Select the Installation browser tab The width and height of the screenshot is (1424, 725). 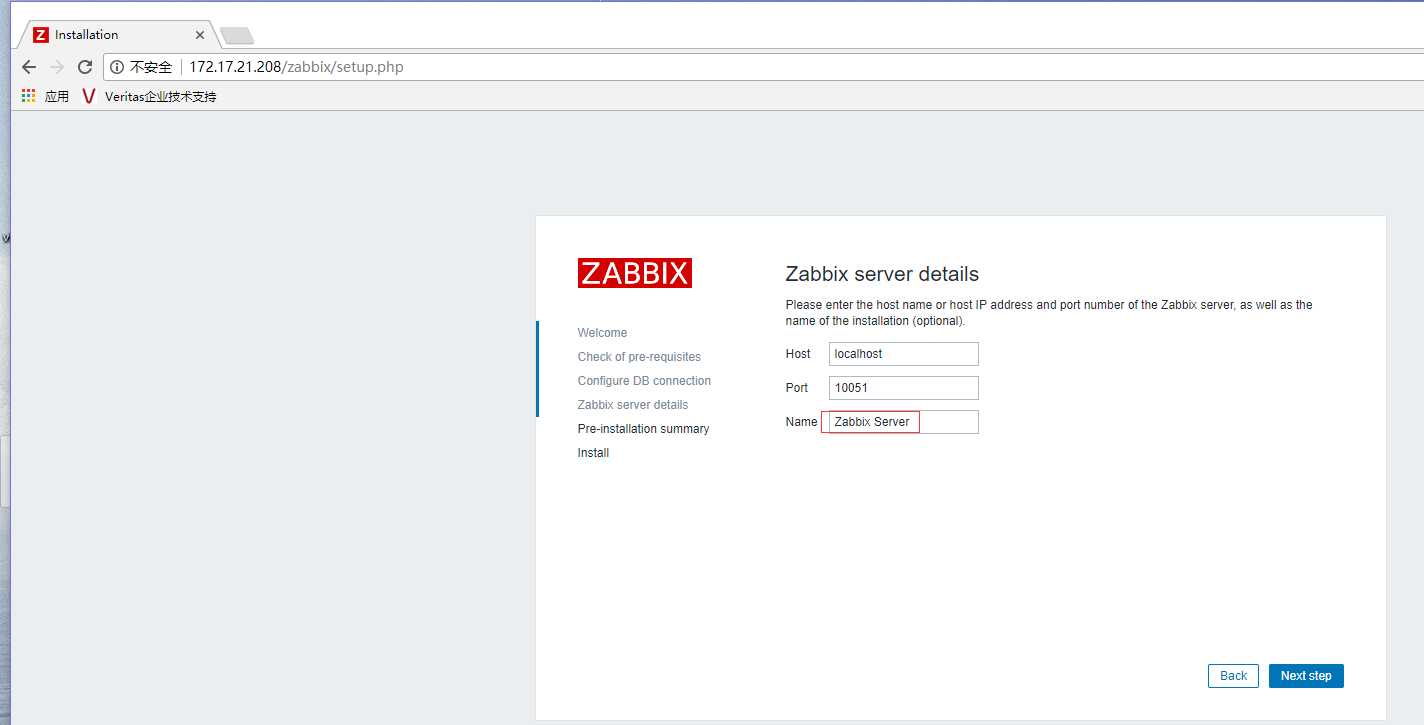click(x=118, y=34)
